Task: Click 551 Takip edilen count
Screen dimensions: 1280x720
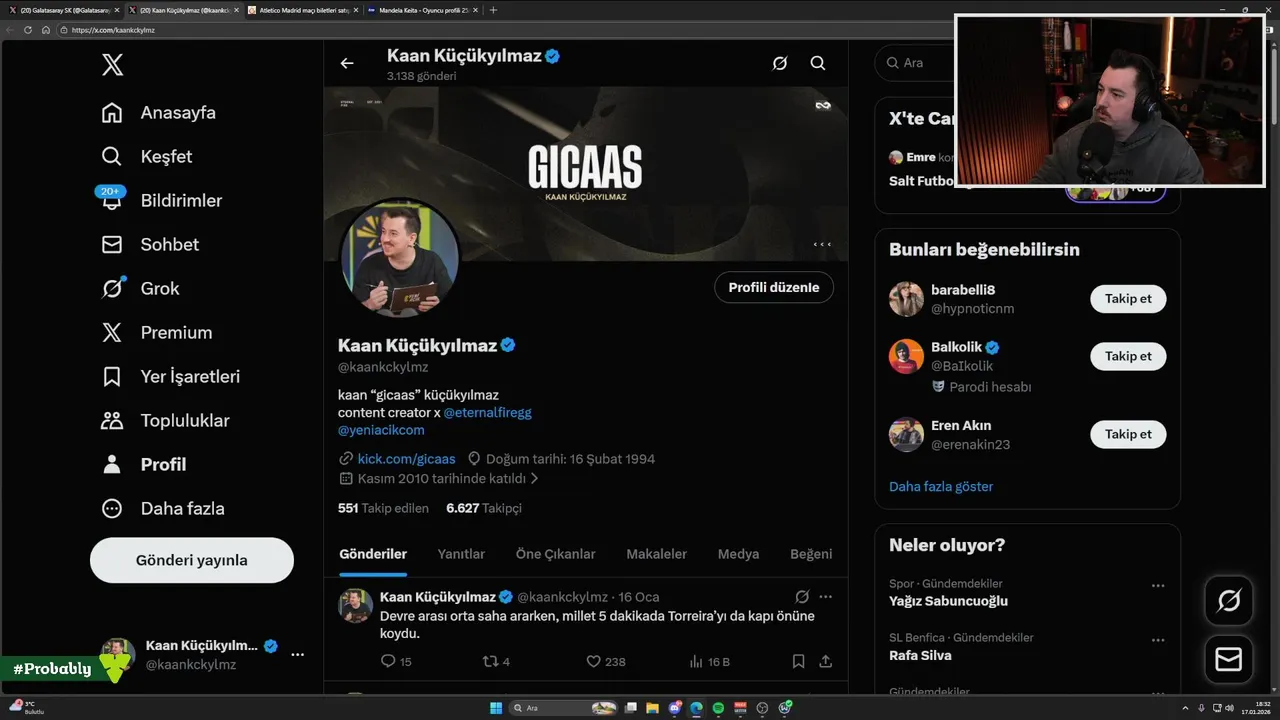Action: click(x=383, y=508)
